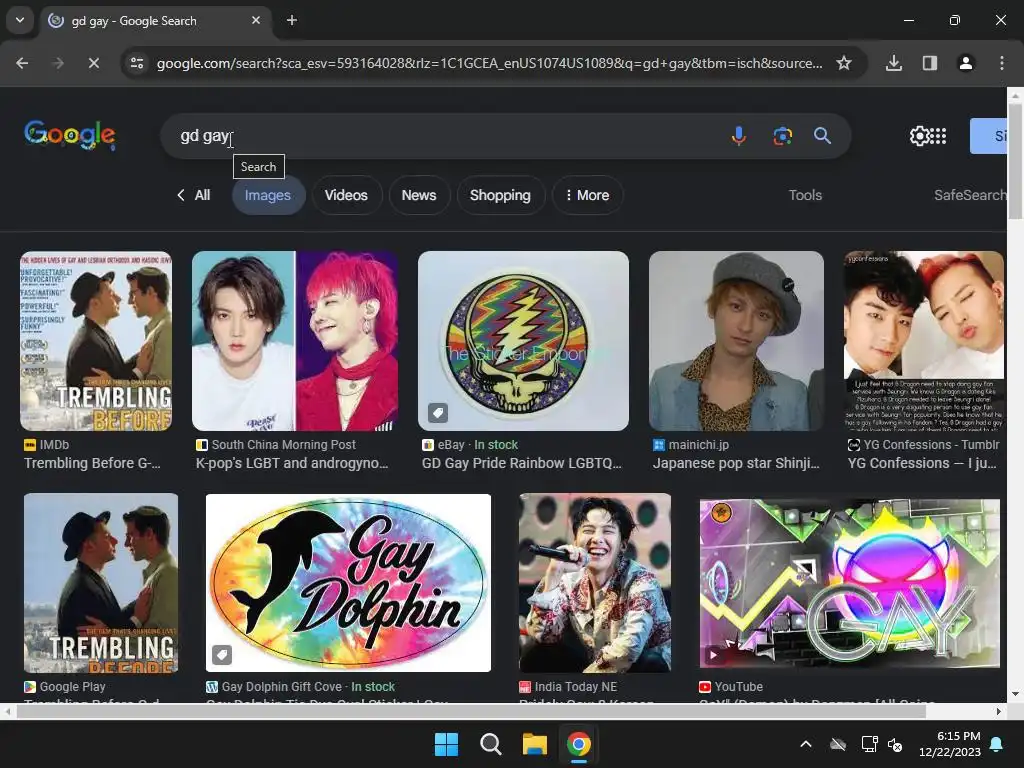Close the 'gd gay - Google Search' tab

point(256,20)
